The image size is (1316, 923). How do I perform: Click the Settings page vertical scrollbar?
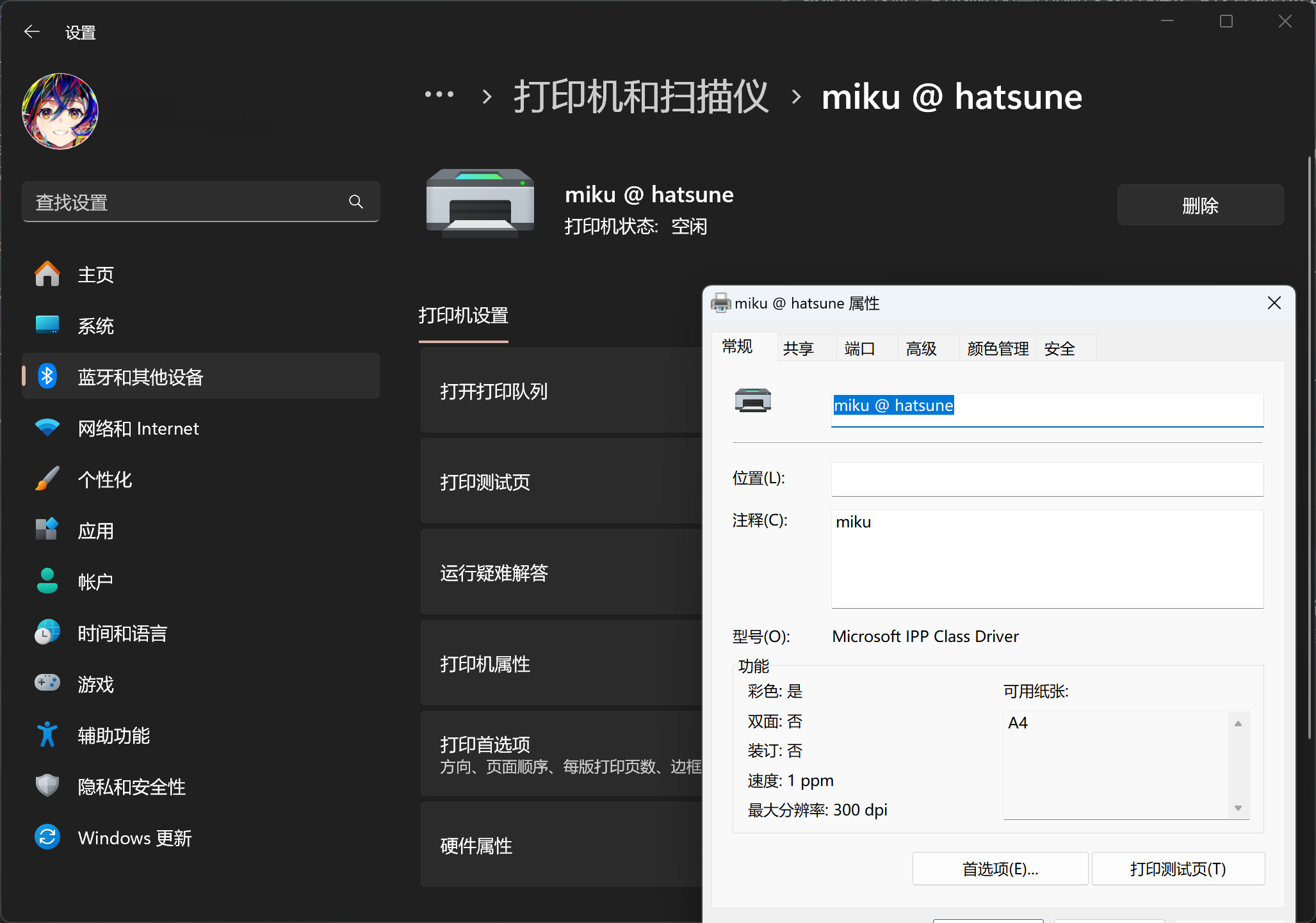point(1310,448)
